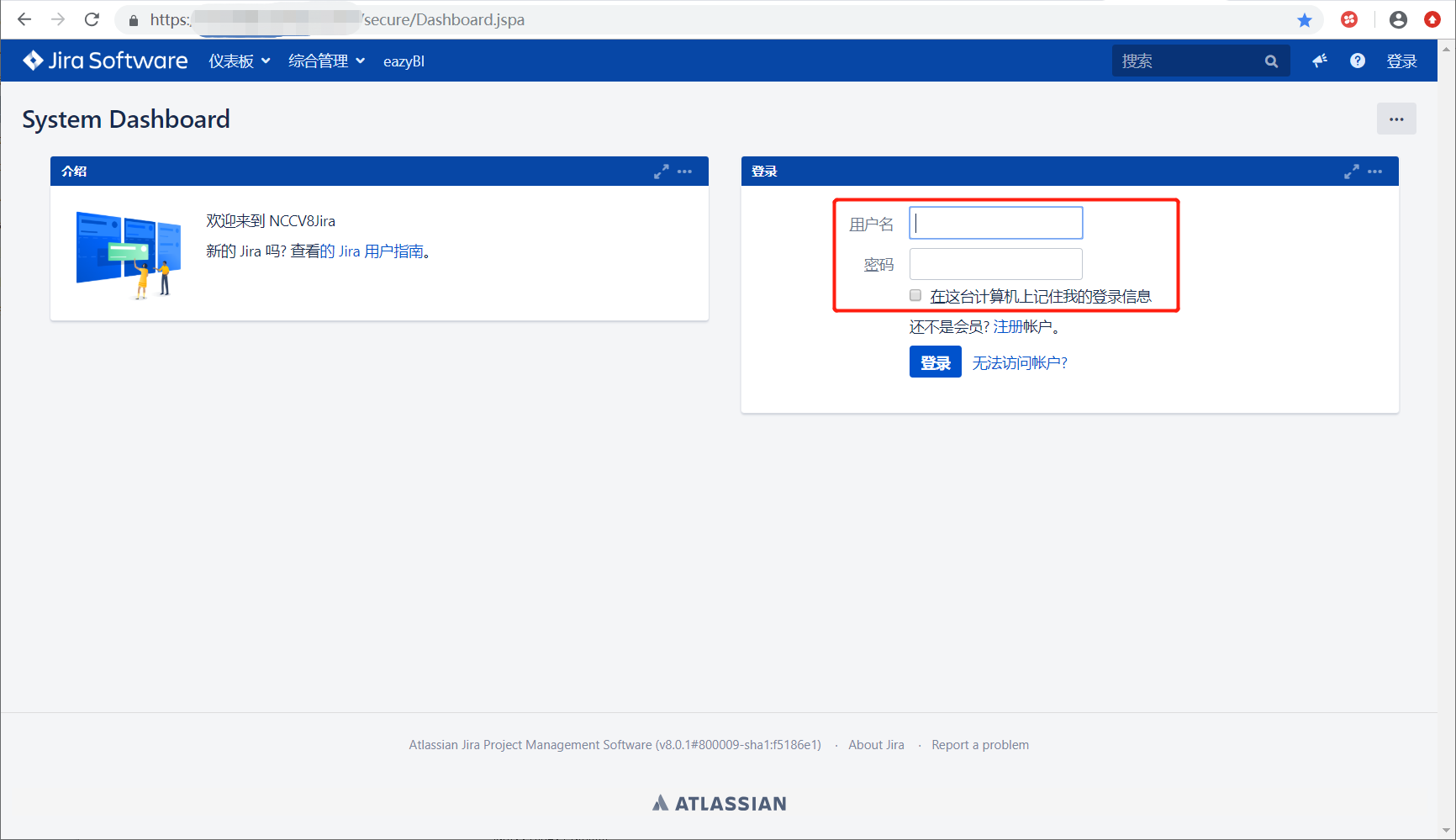Click the blue 登录 submit button

click(935, 362)
